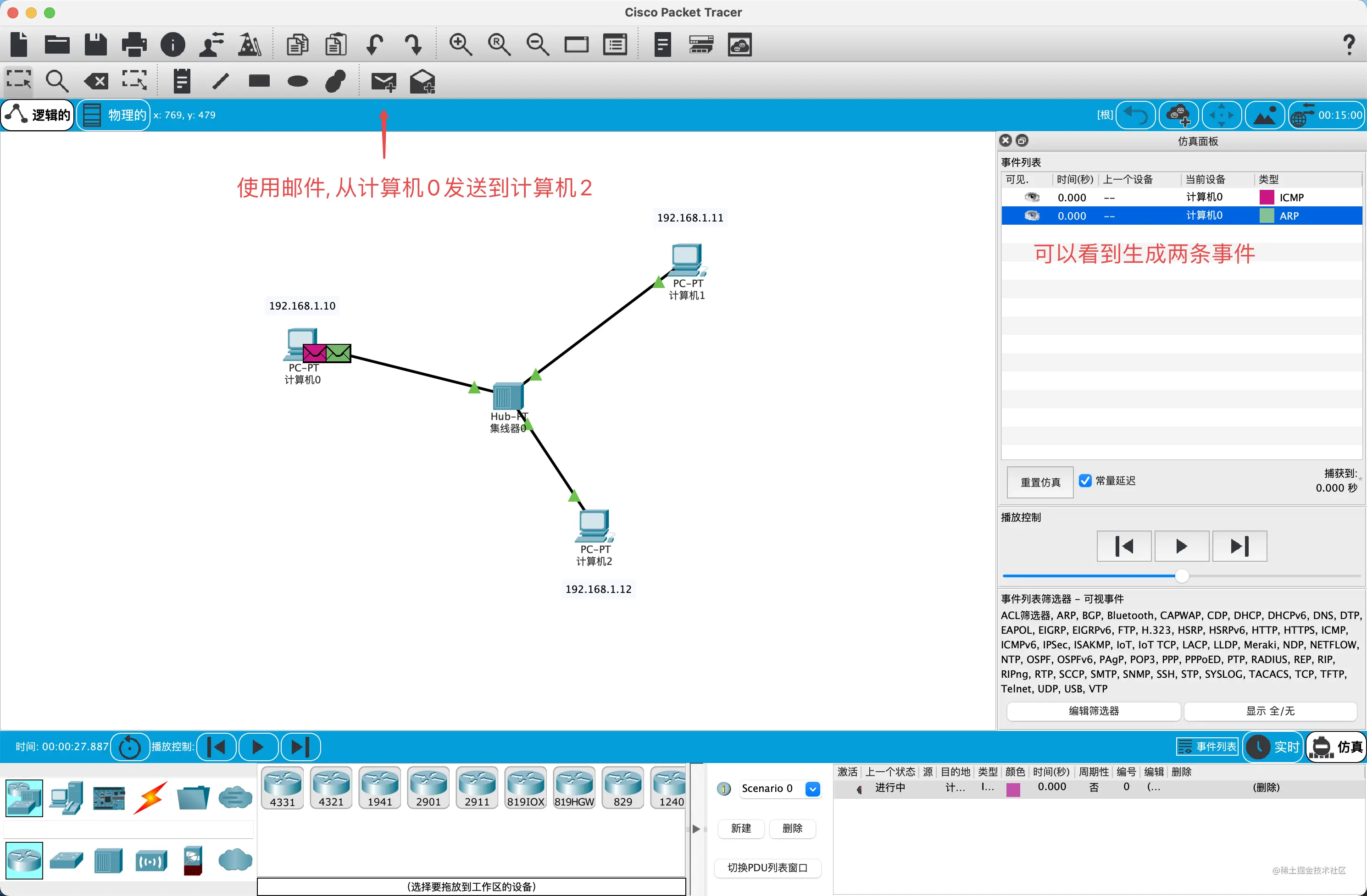Select the Wireless Devices subcategory icon

151,860
